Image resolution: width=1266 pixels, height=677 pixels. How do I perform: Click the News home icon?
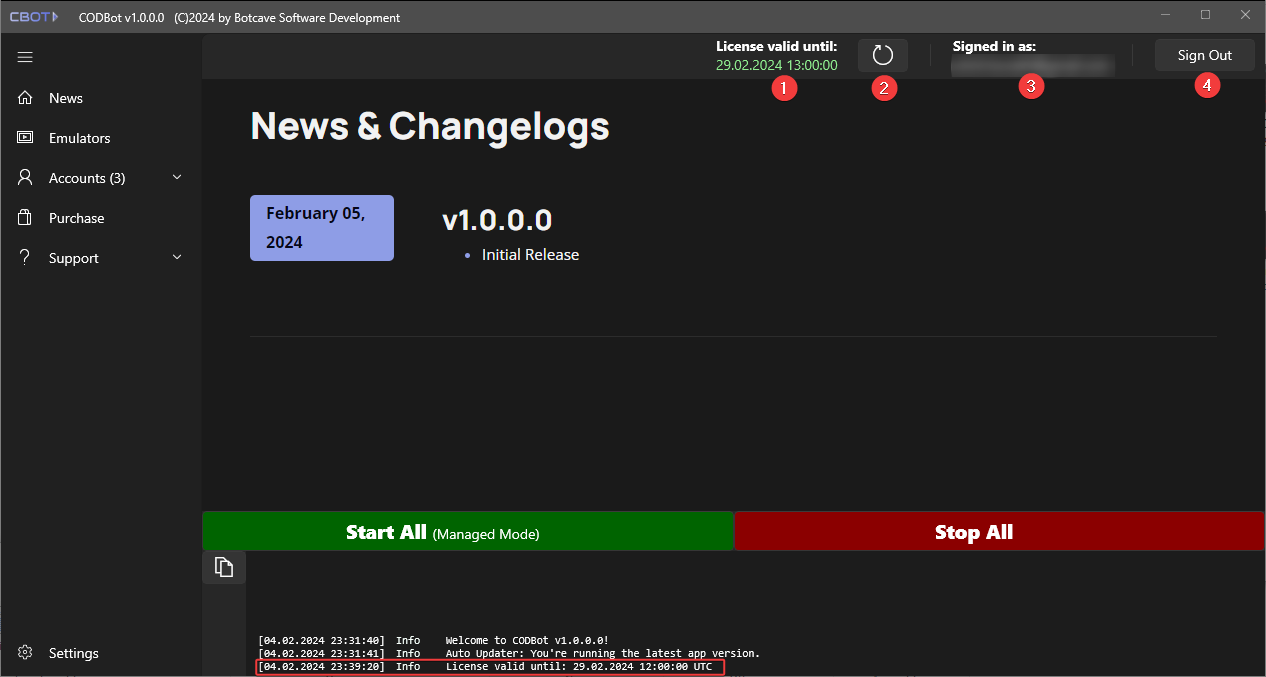(26, 98)
